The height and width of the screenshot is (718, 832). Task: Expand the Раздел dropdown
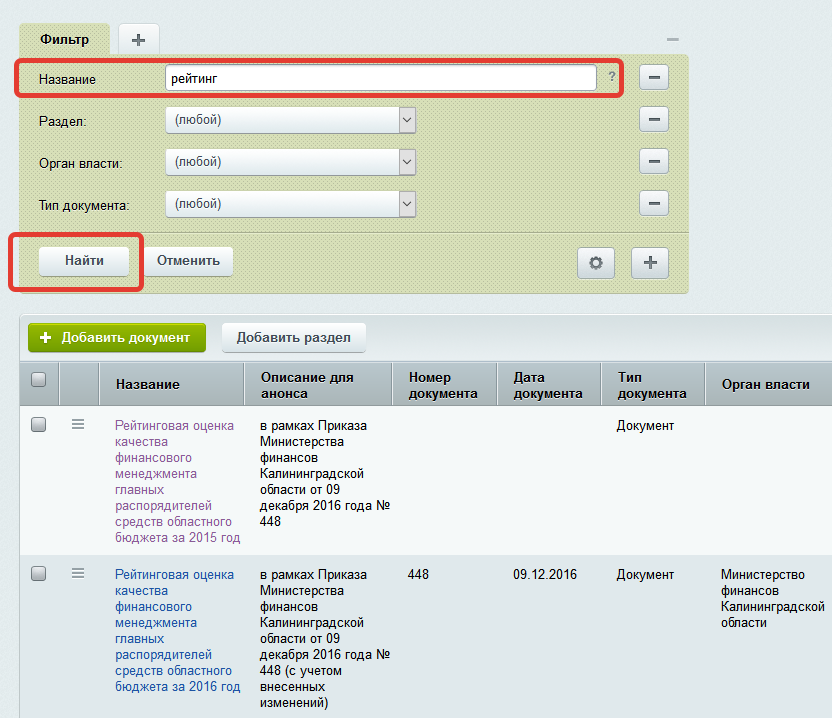click(407, 120)
